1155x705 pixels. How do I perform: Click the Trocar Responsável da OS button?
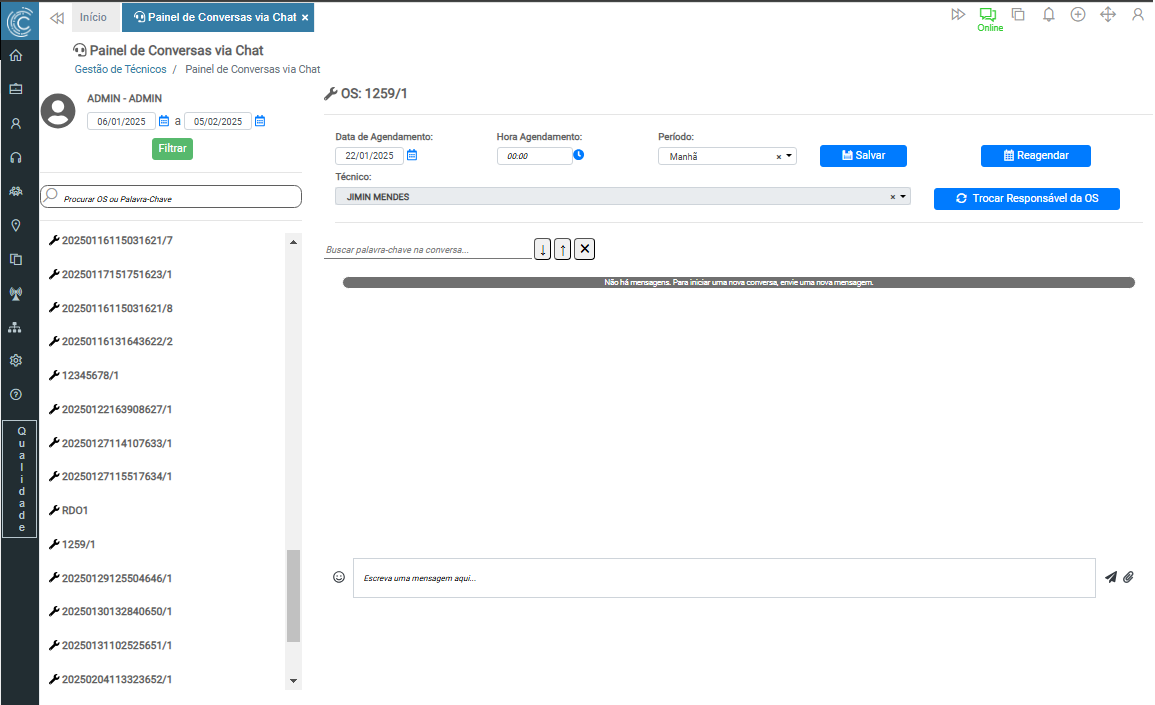pyautogui.click(x=1026, y=199)
